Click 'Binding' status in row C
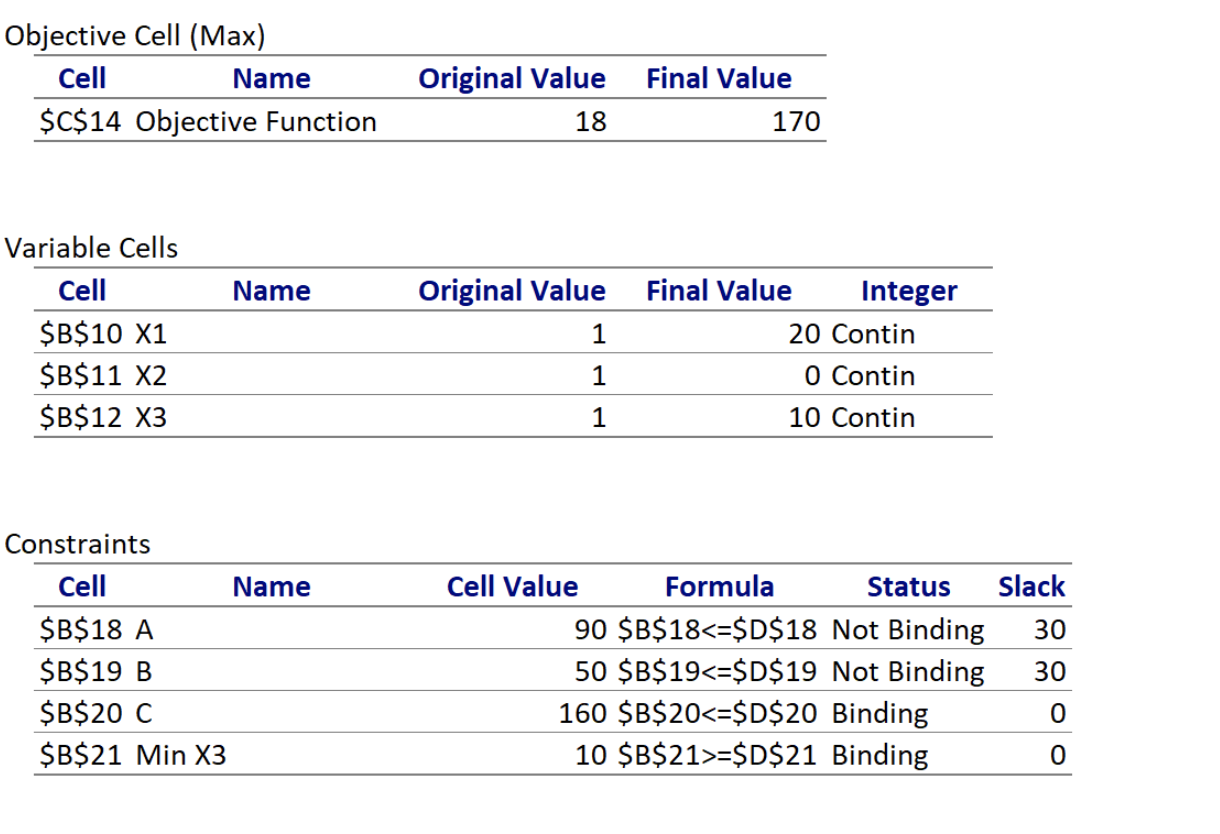Image resolution: width=1220 pixels, height=834 pixels. pyautogui.click(x=880, y=713)
